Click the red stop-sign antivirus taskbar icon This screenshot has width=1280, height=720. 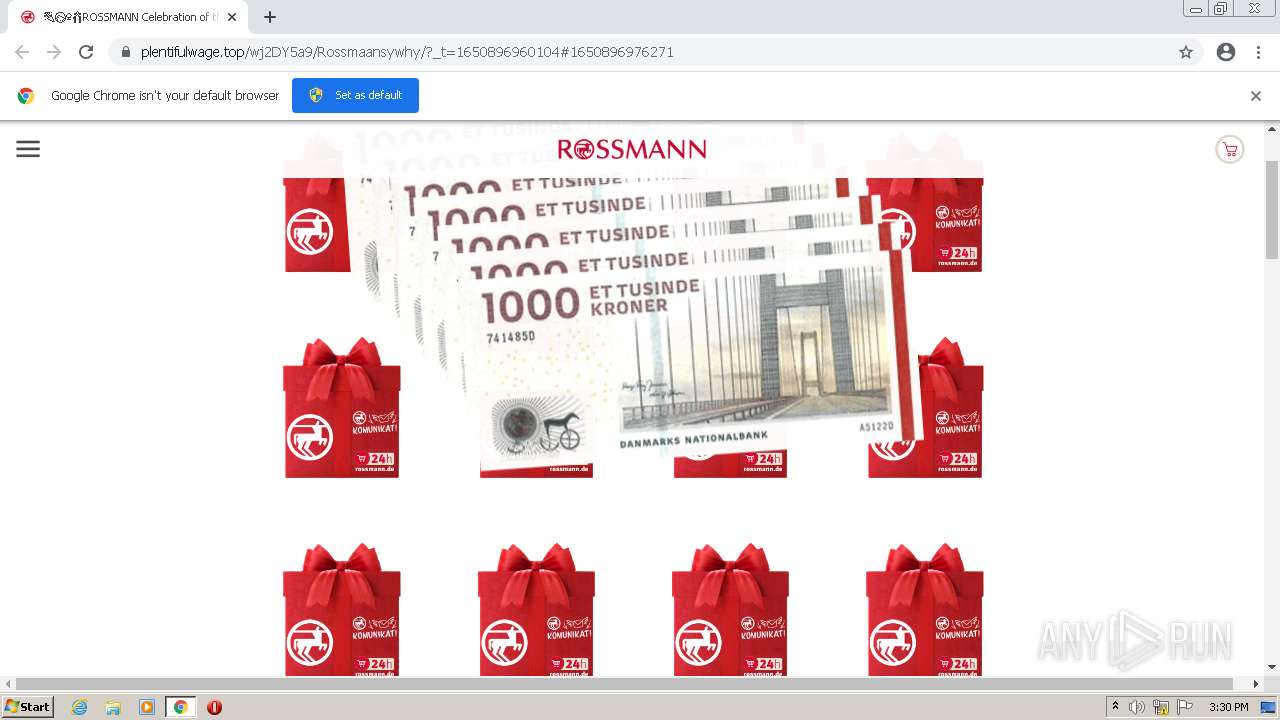pyautogui.click(x=214, y=707)
